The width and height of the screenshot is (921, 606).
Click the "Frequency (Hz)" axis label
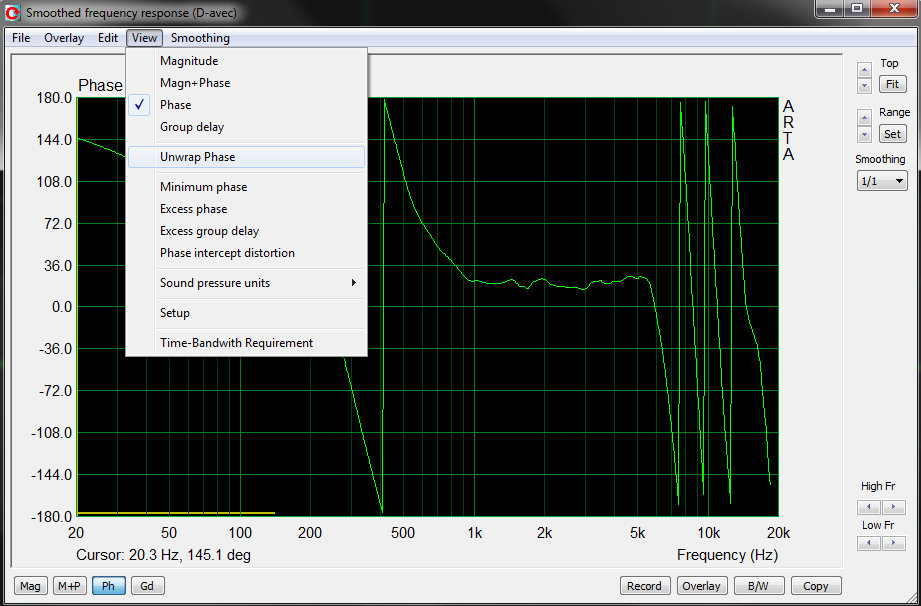727,555
